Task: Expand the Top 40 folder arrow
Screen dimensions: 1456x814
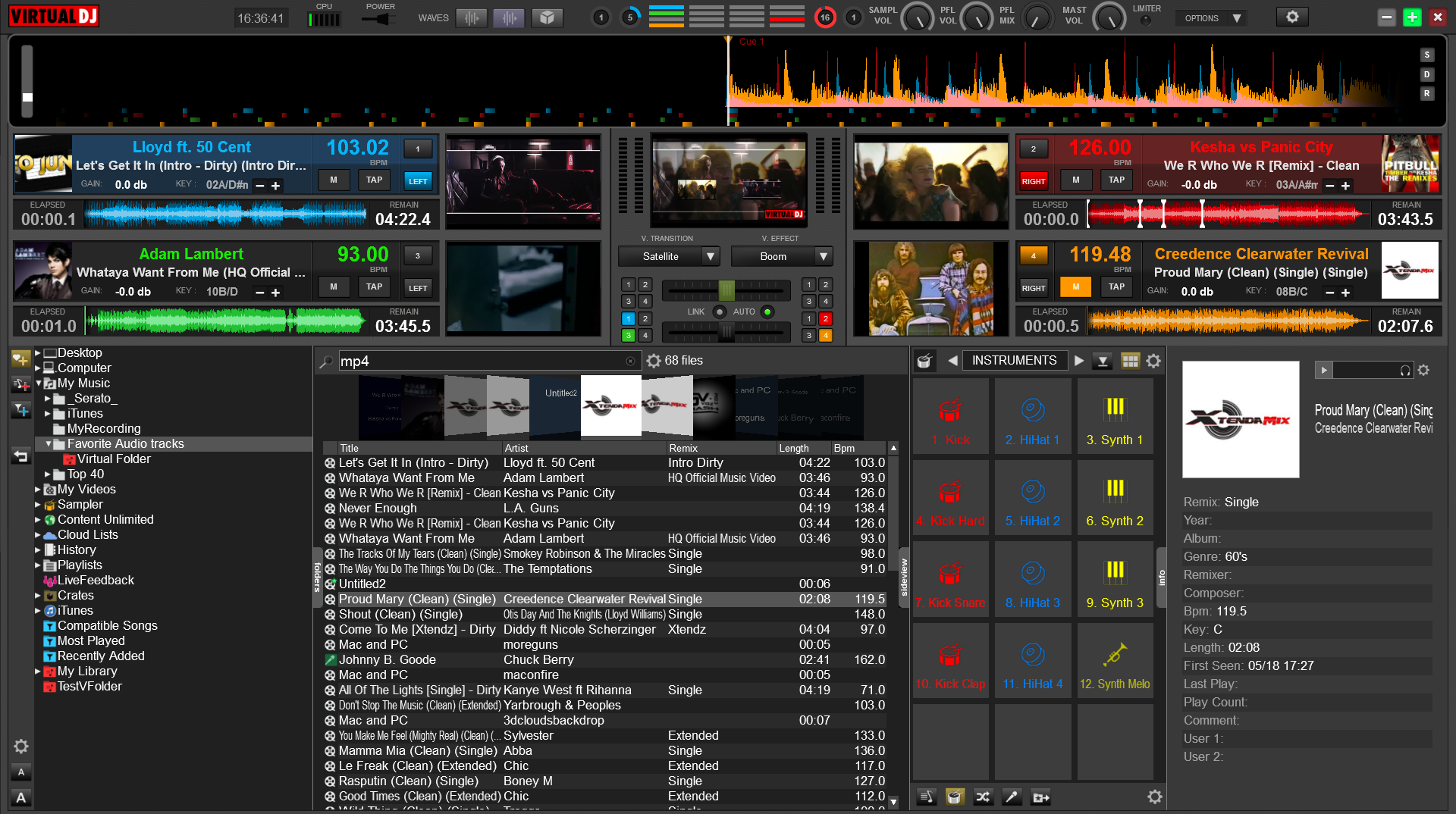Action: click(x=48, y=474)
